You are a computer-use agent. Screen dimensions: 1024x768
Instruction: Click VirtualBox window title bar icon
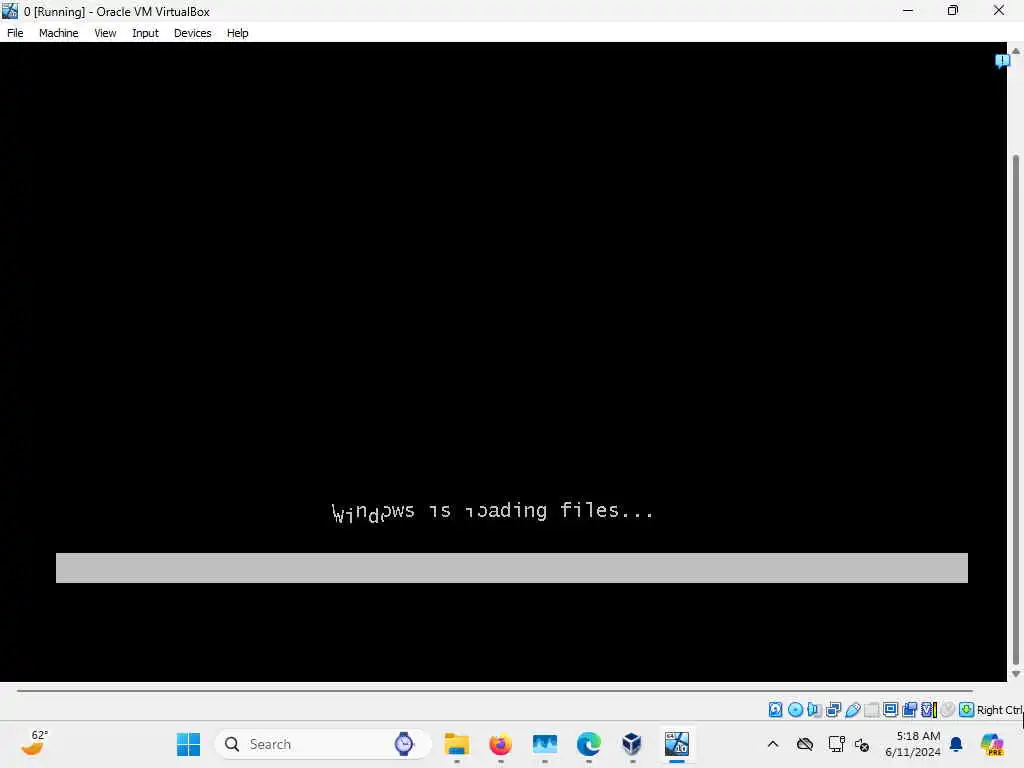[x=10, y=10]
